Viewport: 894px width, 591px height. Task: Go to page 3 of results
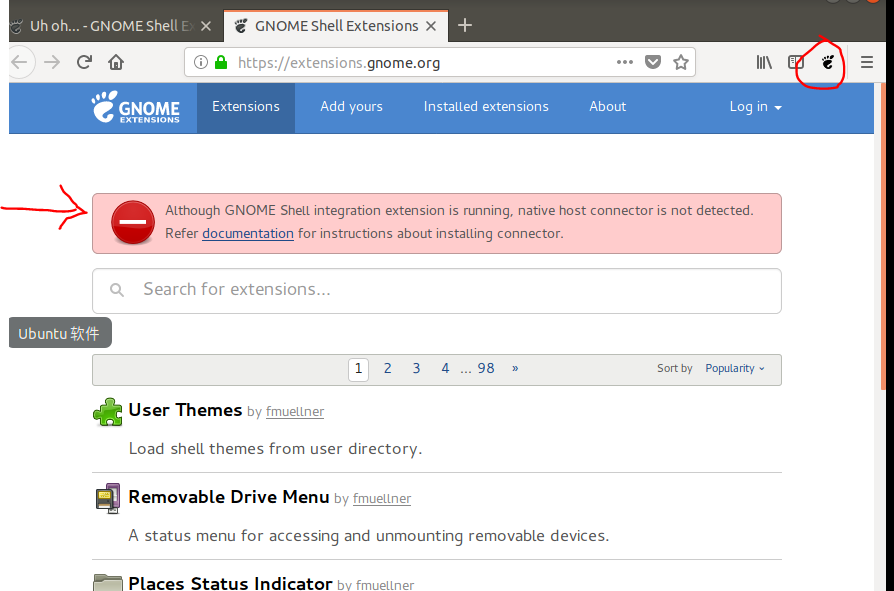pyautogui.click(x=416, y=369)
